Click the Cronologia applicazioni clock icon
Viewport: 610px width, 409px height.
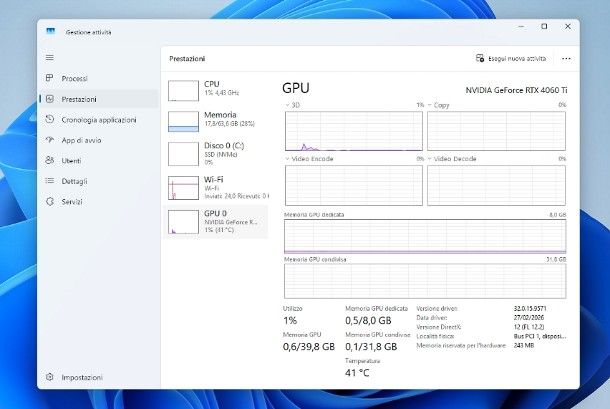coord(49,119)
